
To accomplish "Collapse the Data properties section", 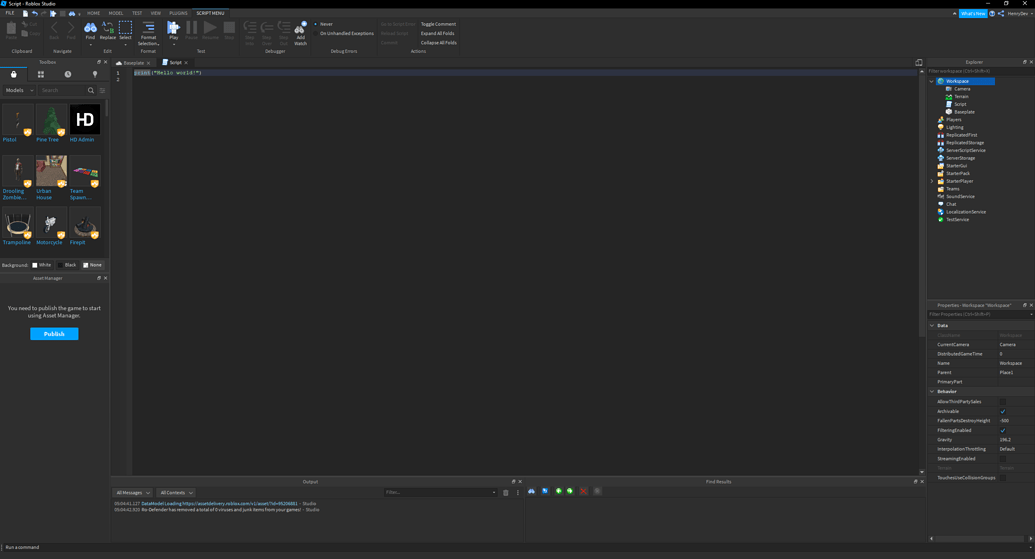I will (932, 325).
